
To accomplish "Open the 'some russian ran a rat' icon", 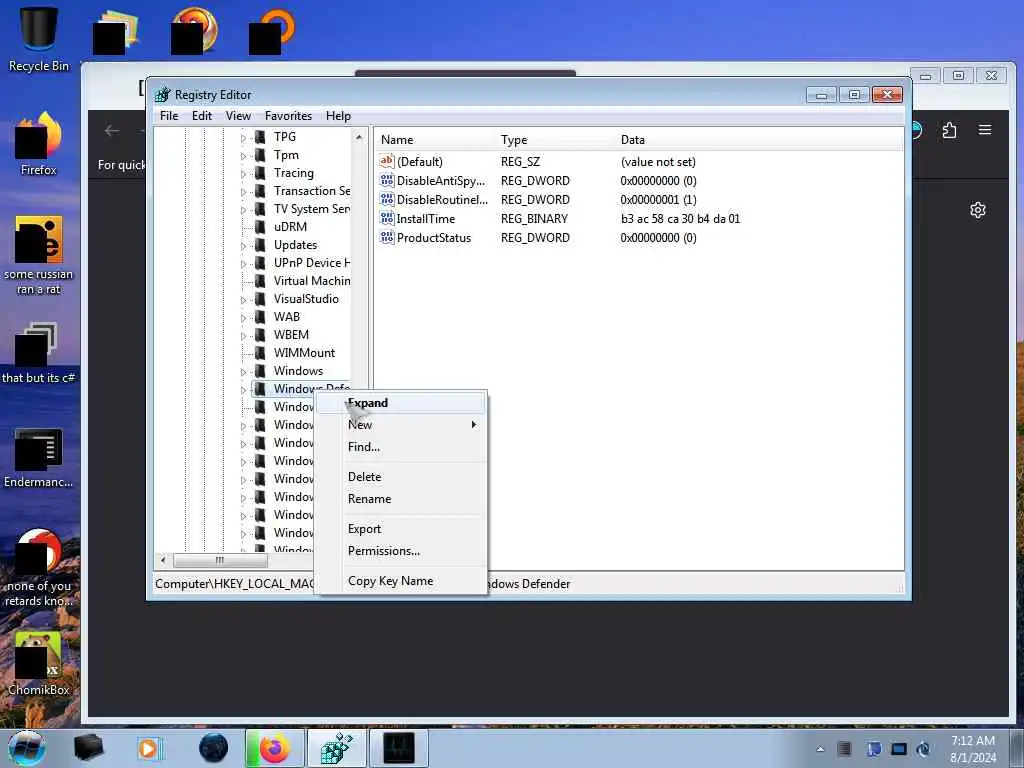I will click(39, 255).
